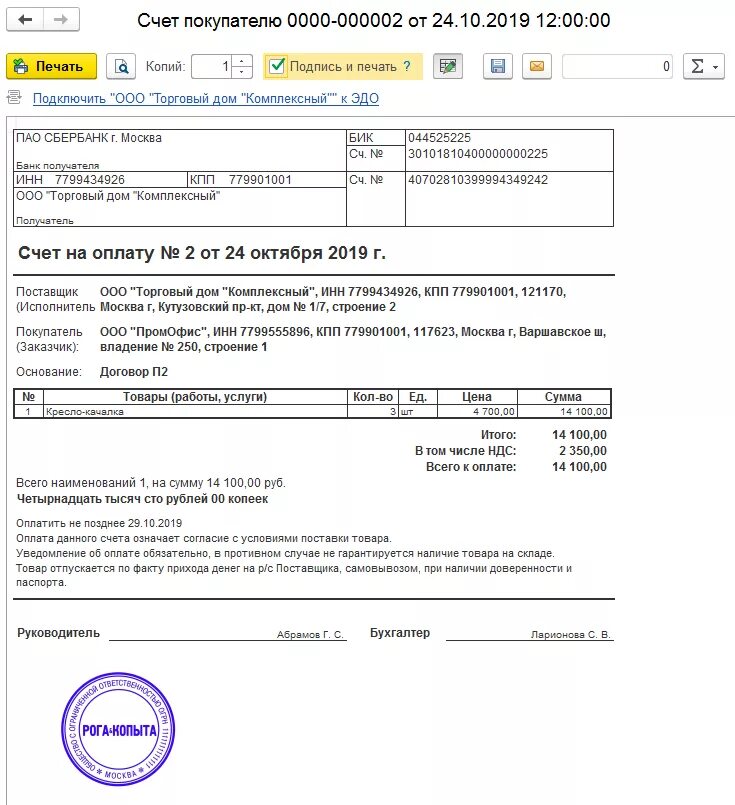Click the Сумма column header
Image resolution: width=735 pixels, height=805 pixels.
564,397
